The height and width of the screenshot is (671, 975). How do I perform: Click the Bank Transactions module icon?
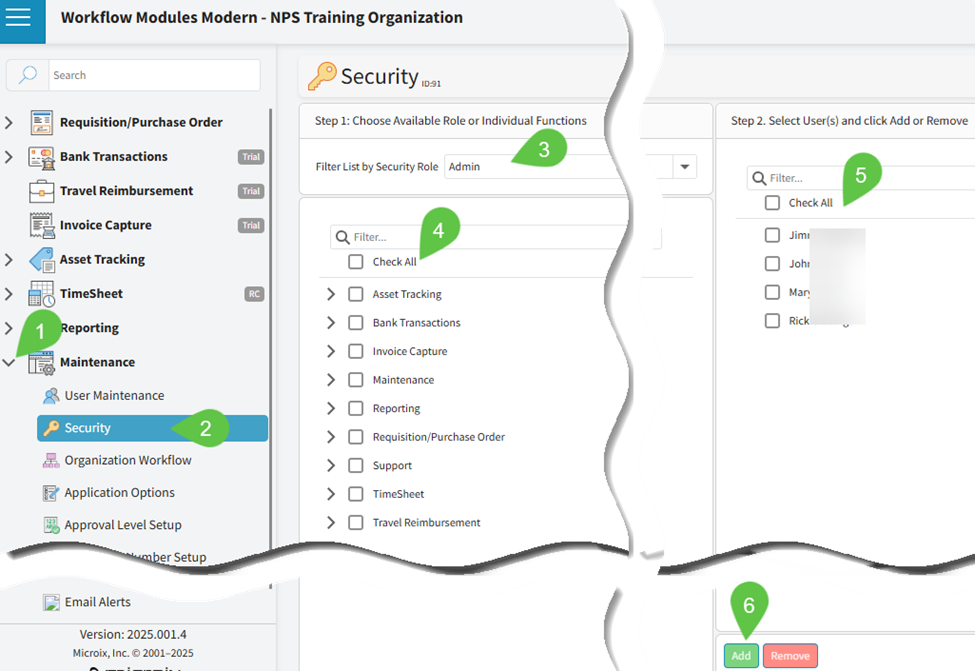tap(42, 157)
